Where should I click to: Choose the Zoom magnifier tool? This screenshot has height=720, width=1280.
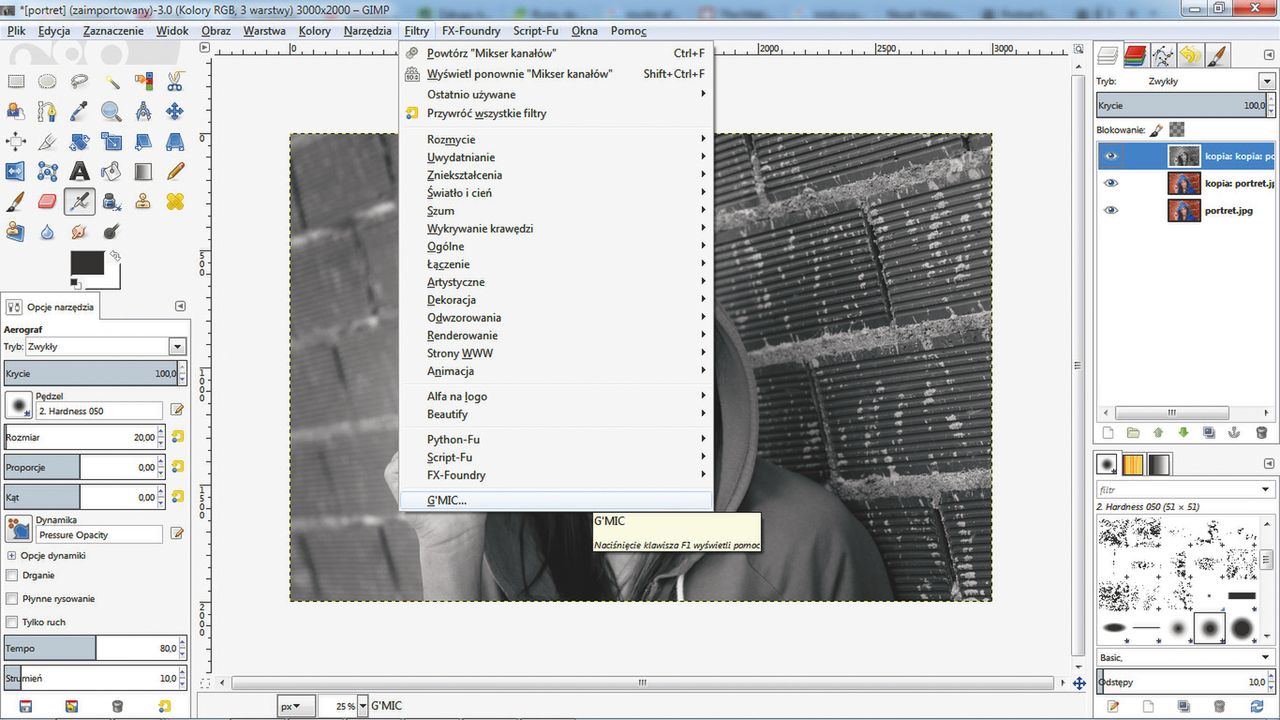click(x=111, y=111)
